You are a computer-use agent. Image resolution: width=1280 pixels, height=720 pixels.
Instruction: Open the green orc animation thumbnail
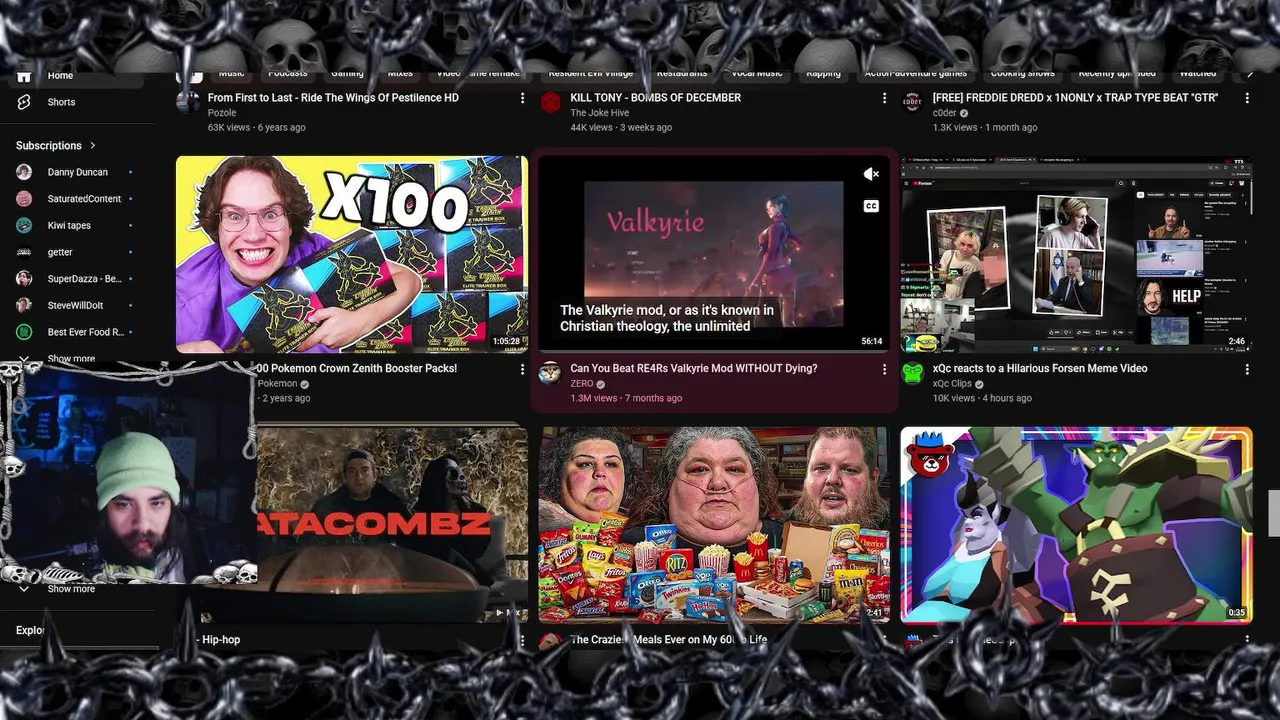(x=1076, y=525)
